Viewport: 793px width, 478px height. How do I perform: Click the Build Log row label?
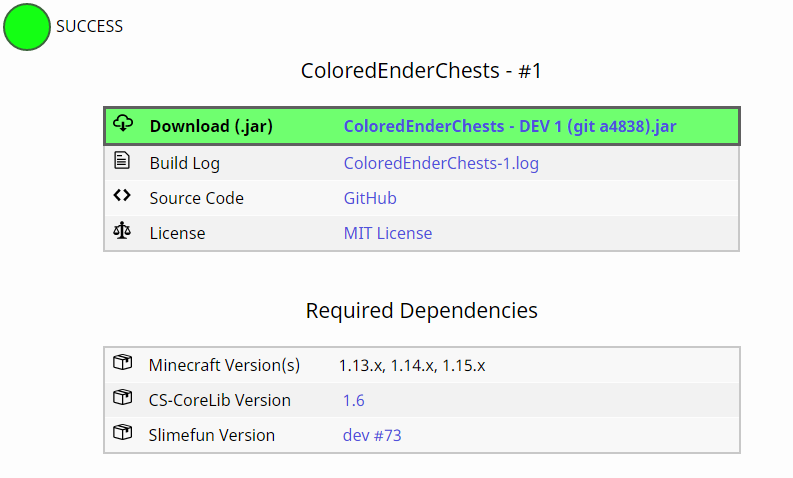click(185, 163)
